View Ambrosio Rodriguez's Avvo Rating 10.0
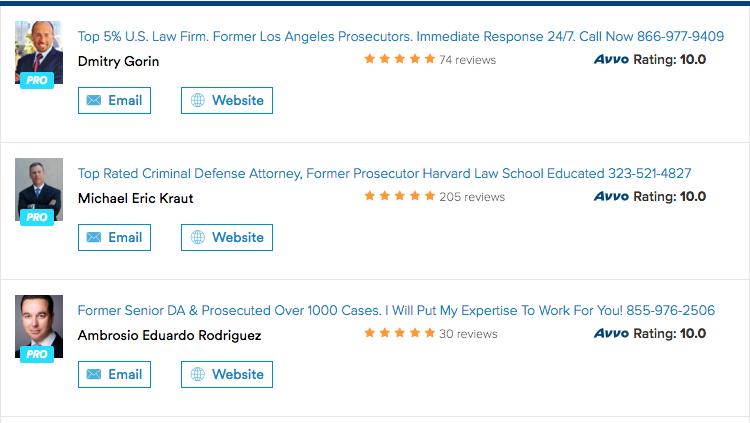Image resolution: width=750 pixels, height=423 pixels. tap(650, 334)
